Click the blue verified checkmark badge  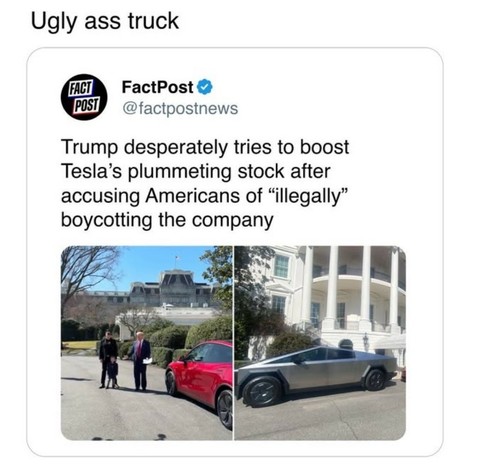click(205, 87)
